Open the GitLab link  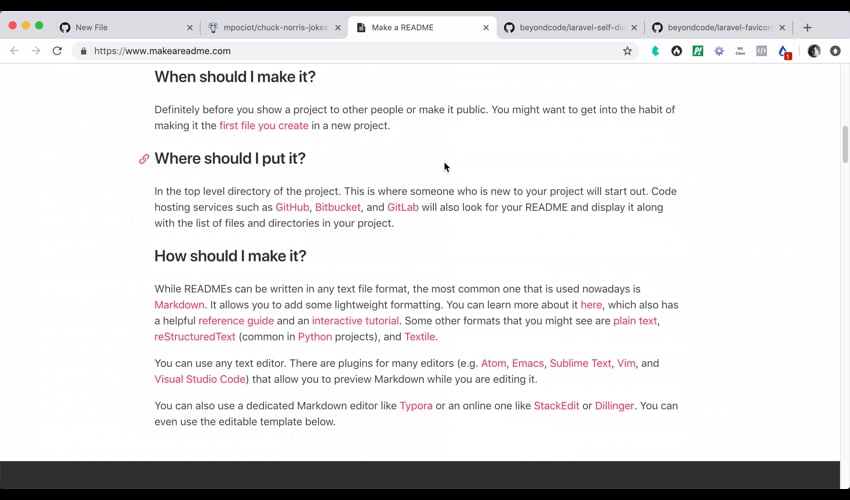(x=403, y=207)
